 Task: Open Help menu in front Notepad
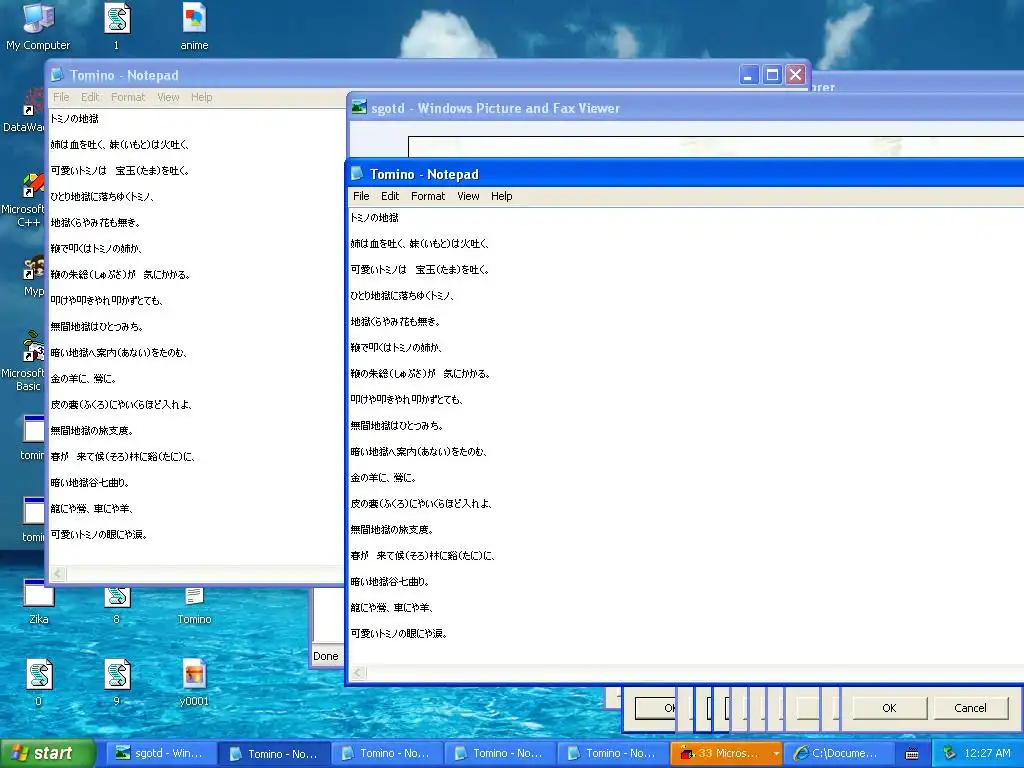click(x=502, y=196)
